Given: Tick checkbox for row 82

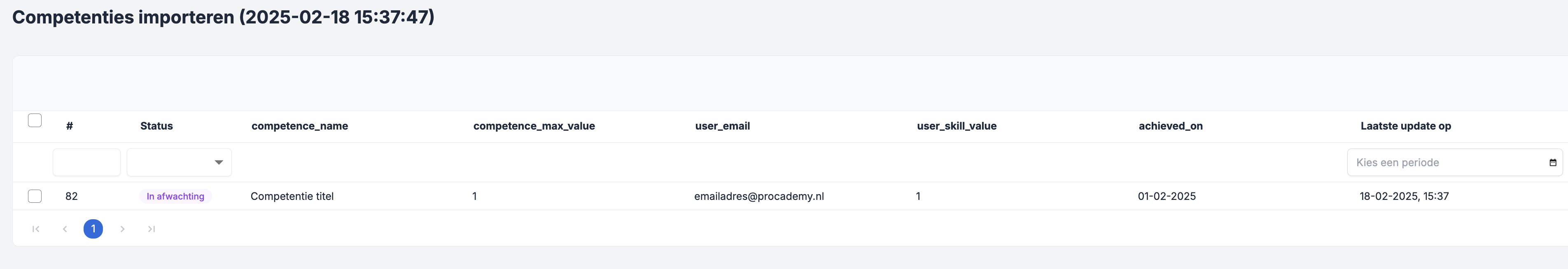Looking at the screenshot, I should pyautogui.click(x=35, y=196).
